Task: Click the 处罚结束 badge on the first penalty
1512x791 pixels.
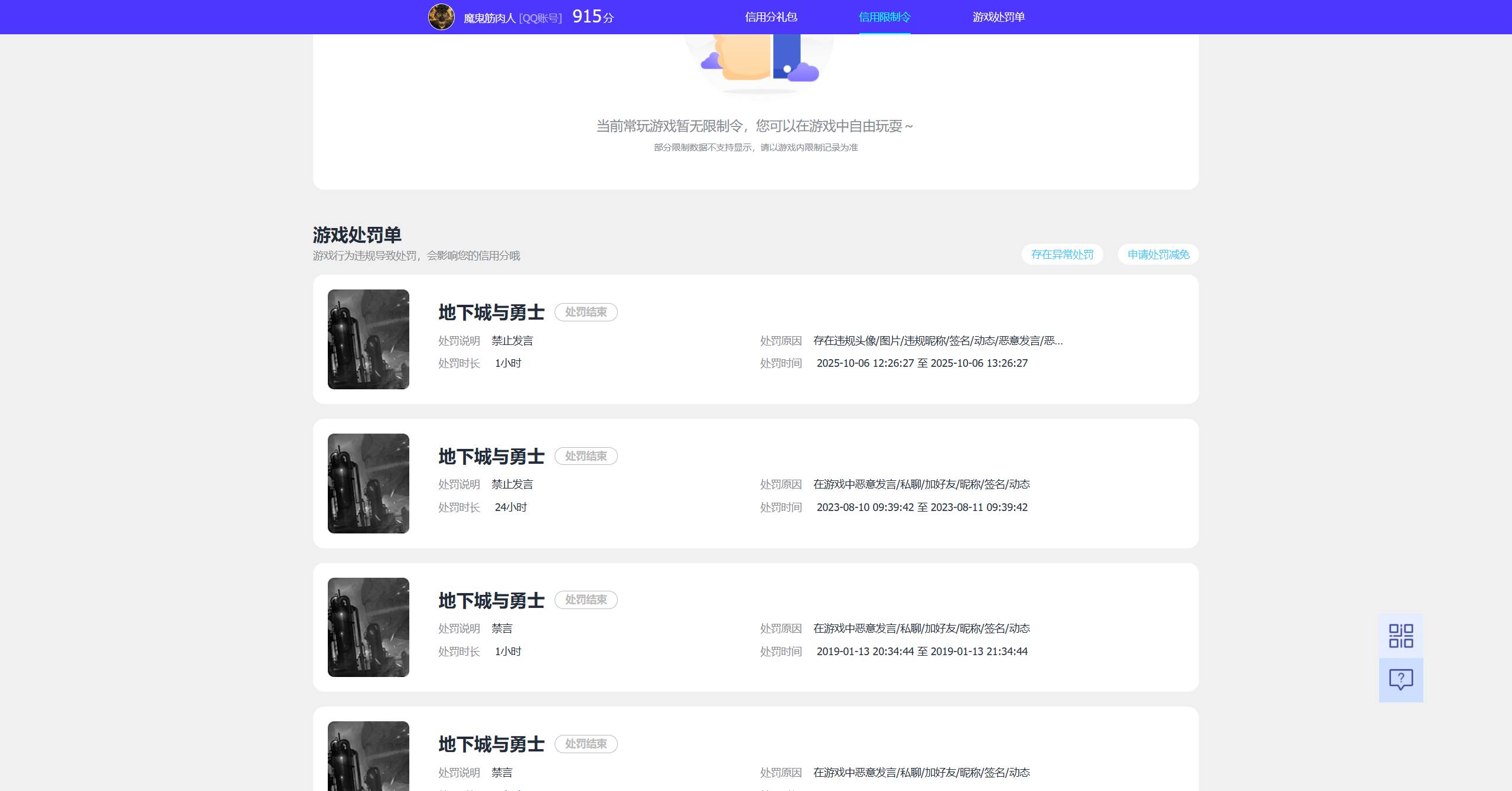Action: coord(585,312)
